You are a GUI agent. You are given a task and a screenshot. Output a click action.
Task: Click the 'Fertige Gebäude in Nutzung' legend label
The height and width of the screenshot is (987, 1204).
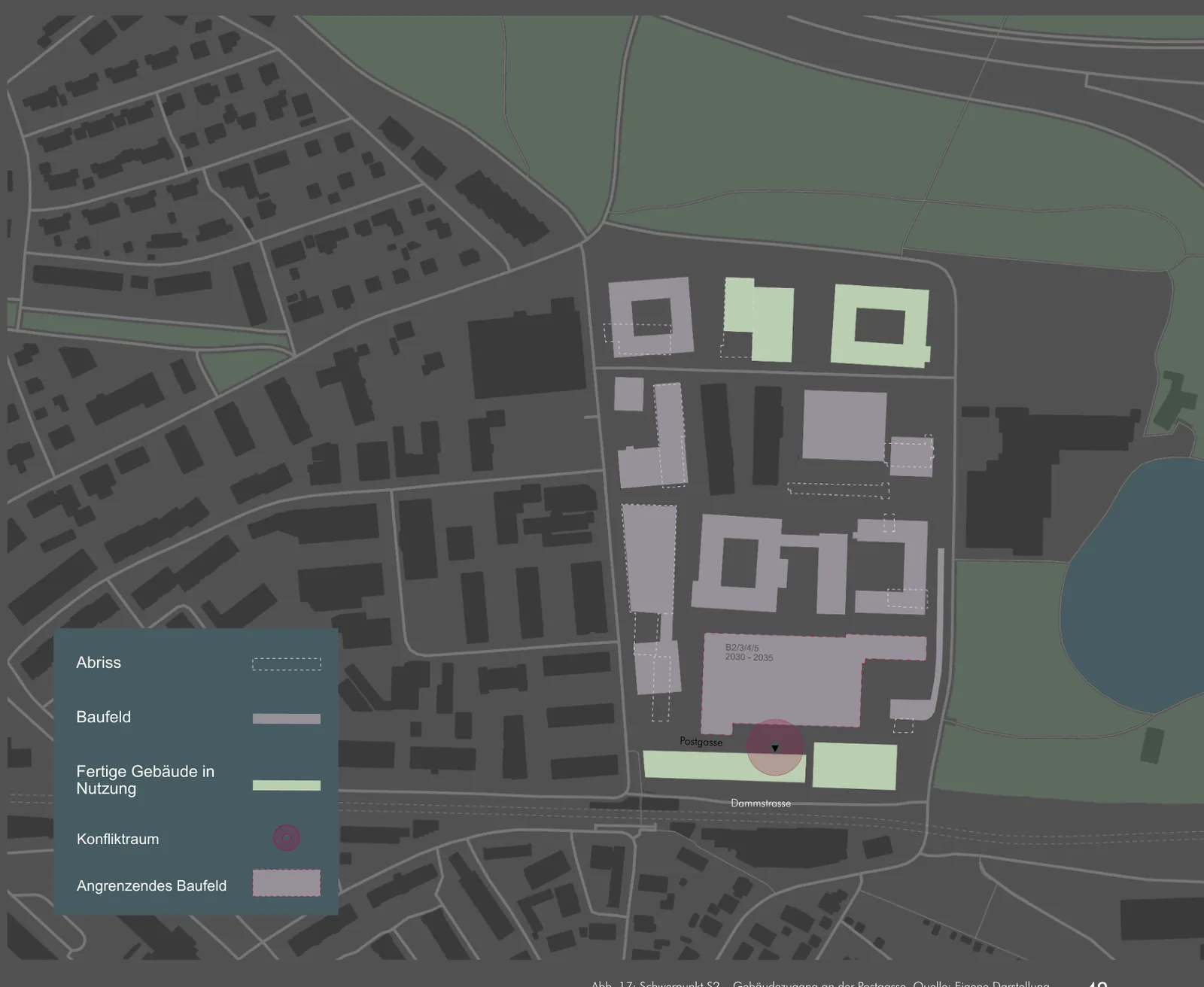tap(145, 780)
